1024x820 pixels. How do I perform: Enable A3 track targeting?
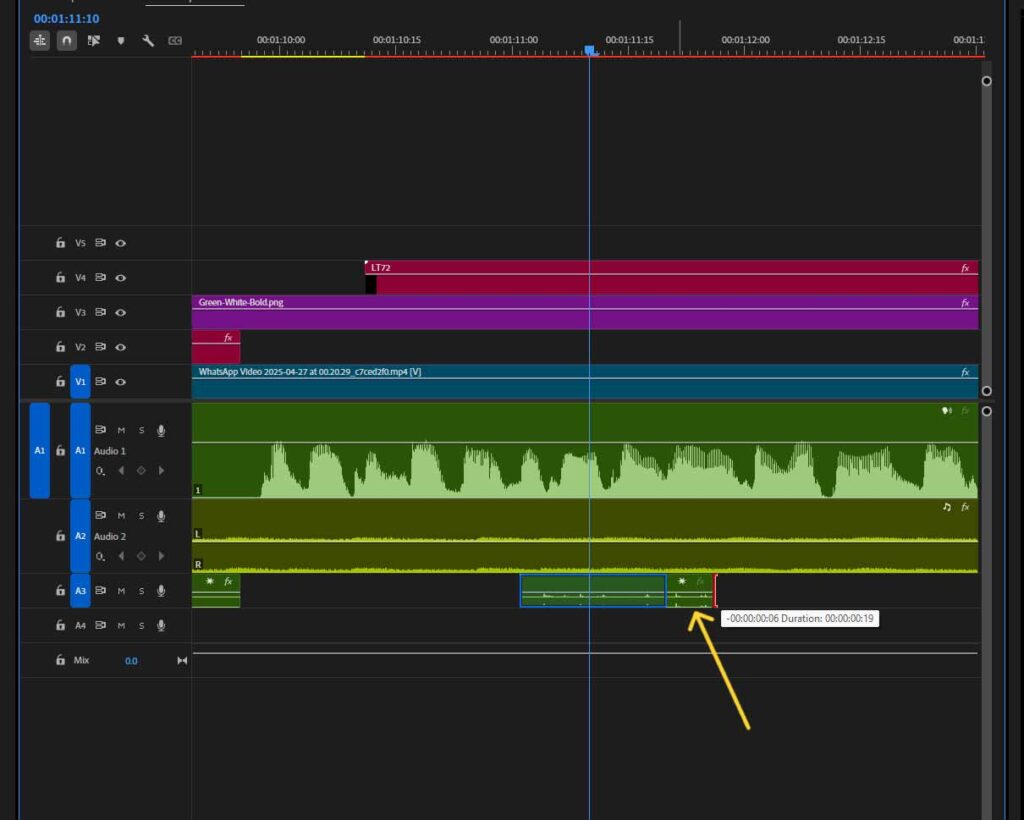point(80,591)
